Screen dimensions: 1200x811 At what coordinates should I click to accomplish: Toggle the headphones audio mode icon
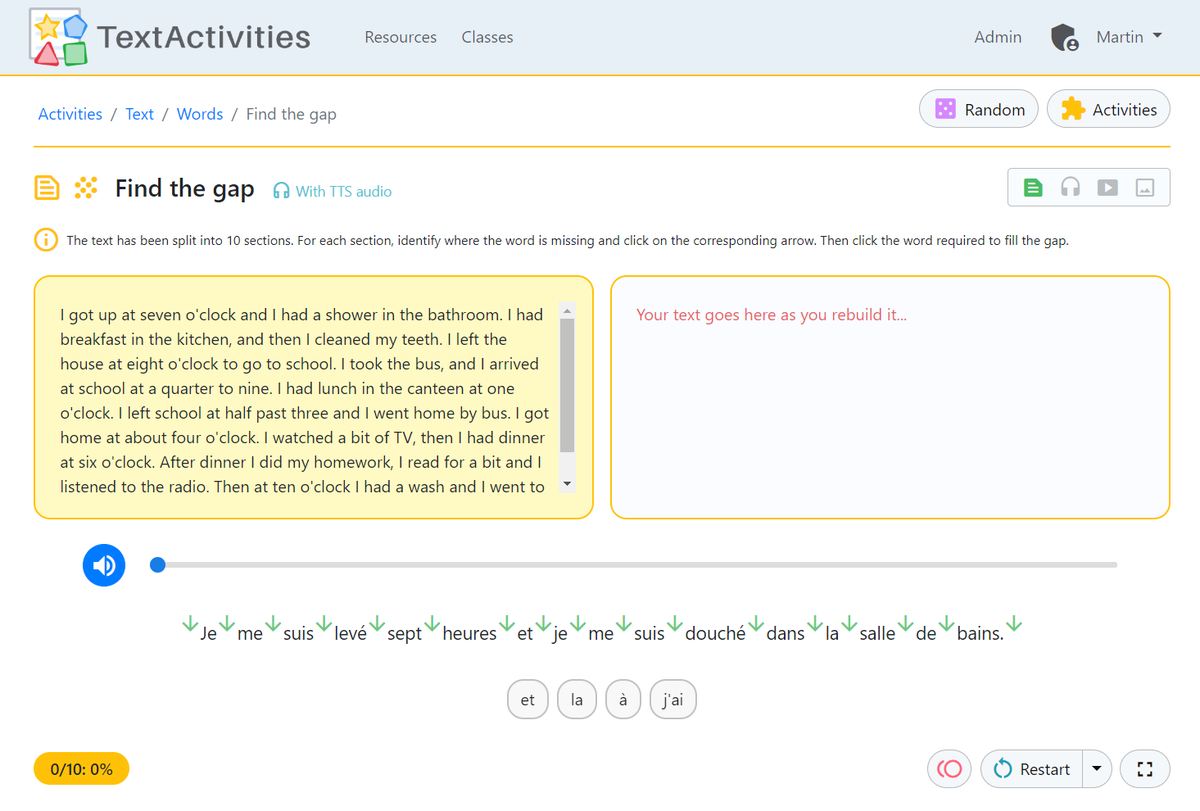(x=1070, y=187)
